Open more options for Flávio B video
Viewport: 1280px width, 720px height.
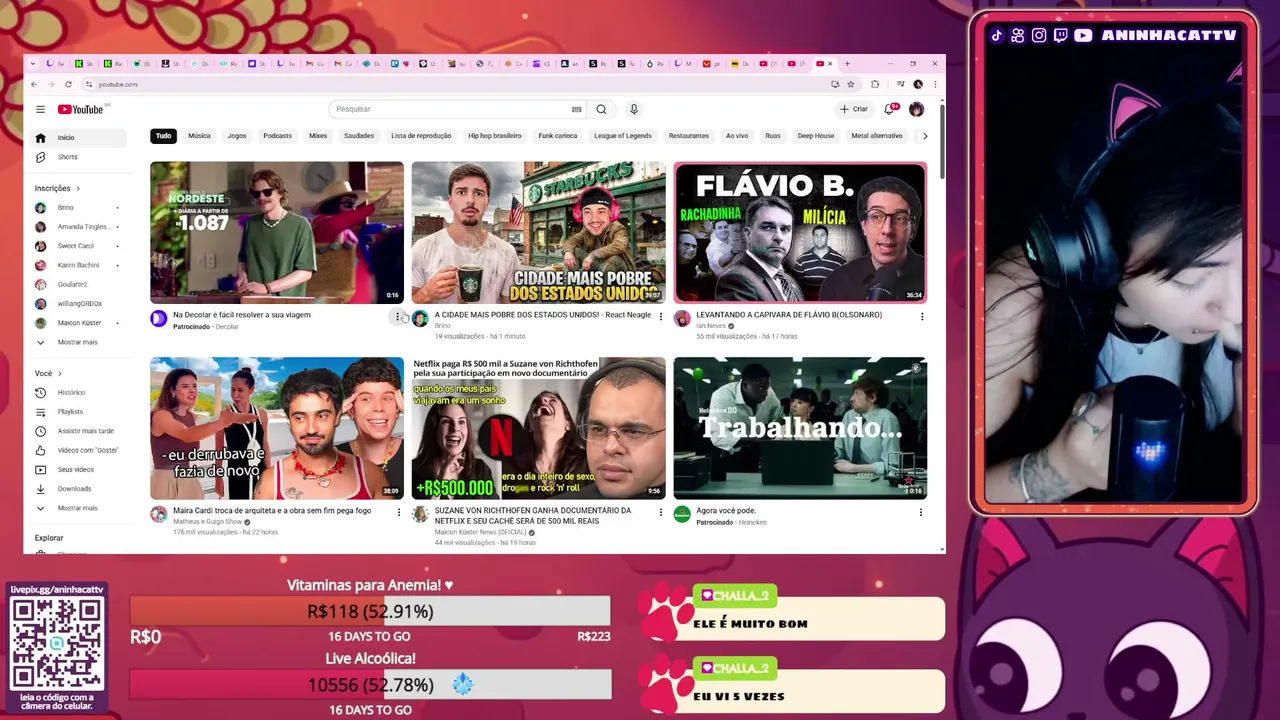[x=922, y=317]
